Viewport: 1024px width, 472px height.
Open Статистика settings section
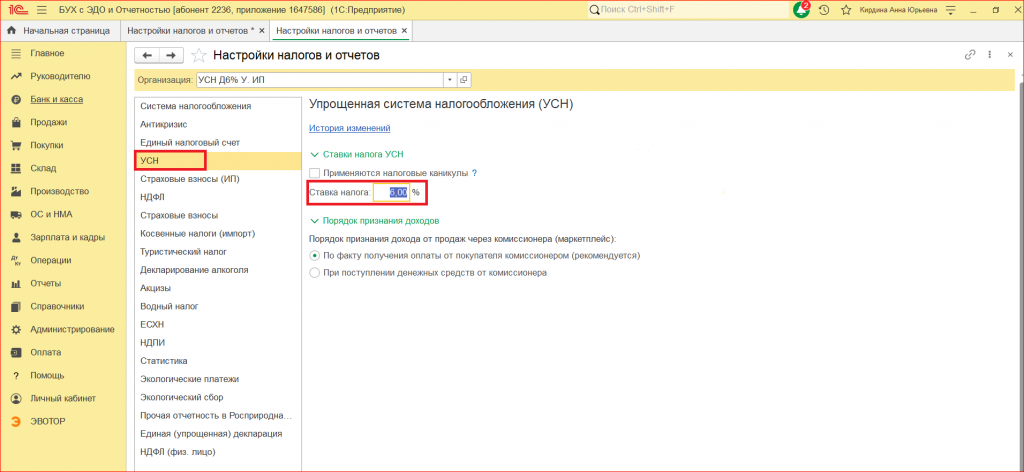coord(217,360)
